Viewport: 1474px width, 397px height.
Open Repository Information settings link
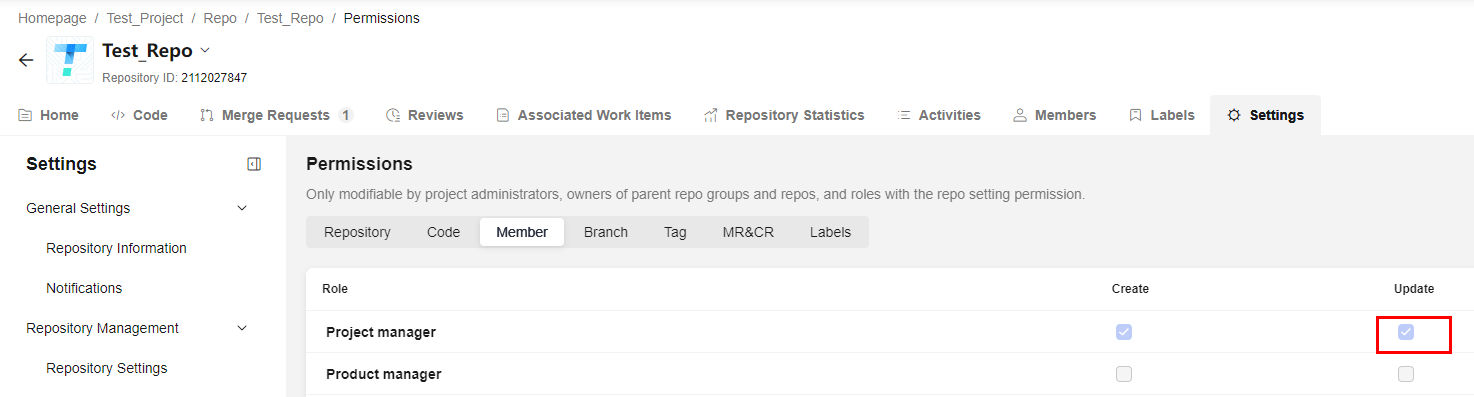point(116,248)
